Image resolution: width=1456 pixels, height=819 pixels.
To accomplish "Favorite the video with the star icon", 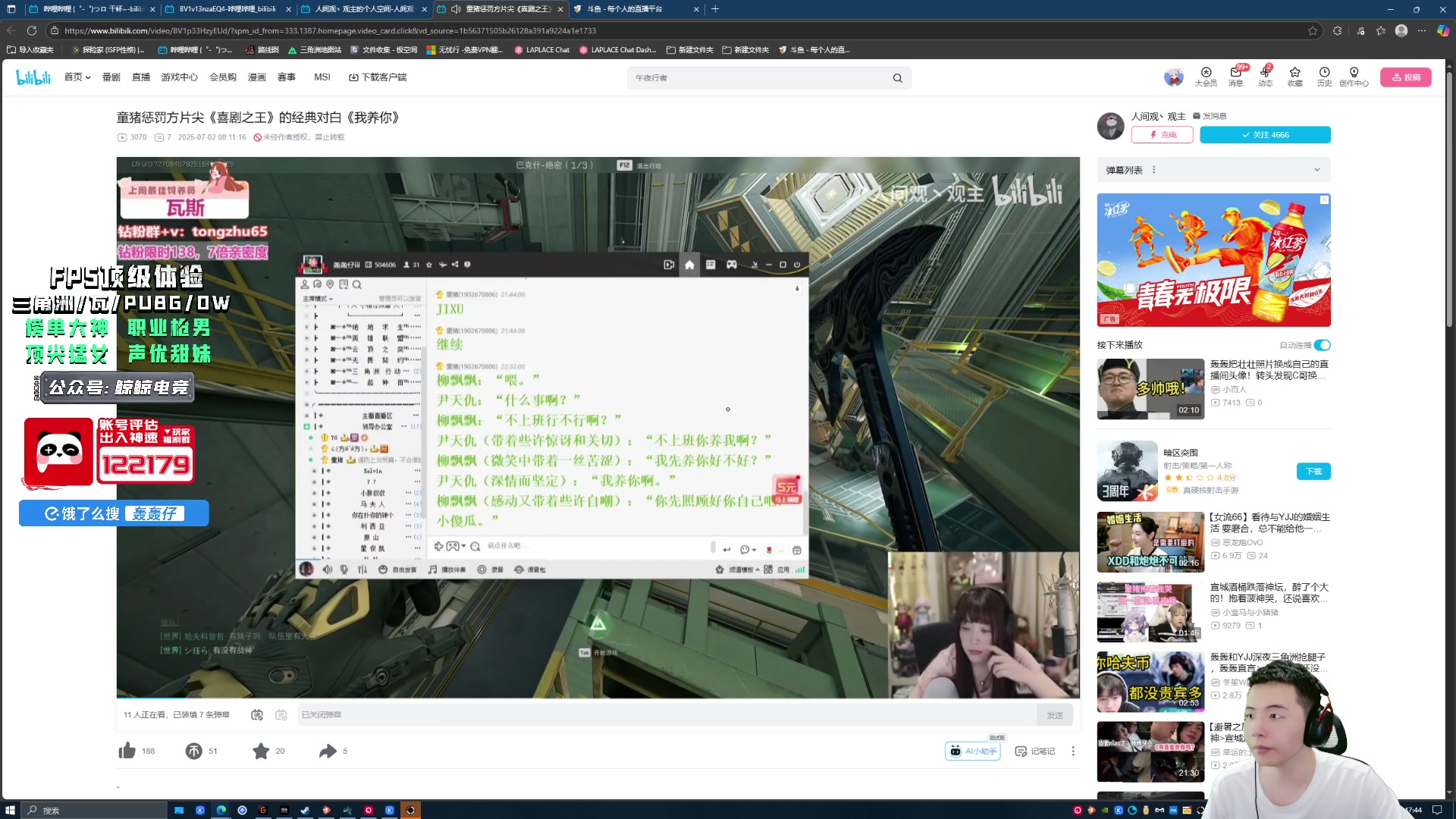I will click(261, 751).
